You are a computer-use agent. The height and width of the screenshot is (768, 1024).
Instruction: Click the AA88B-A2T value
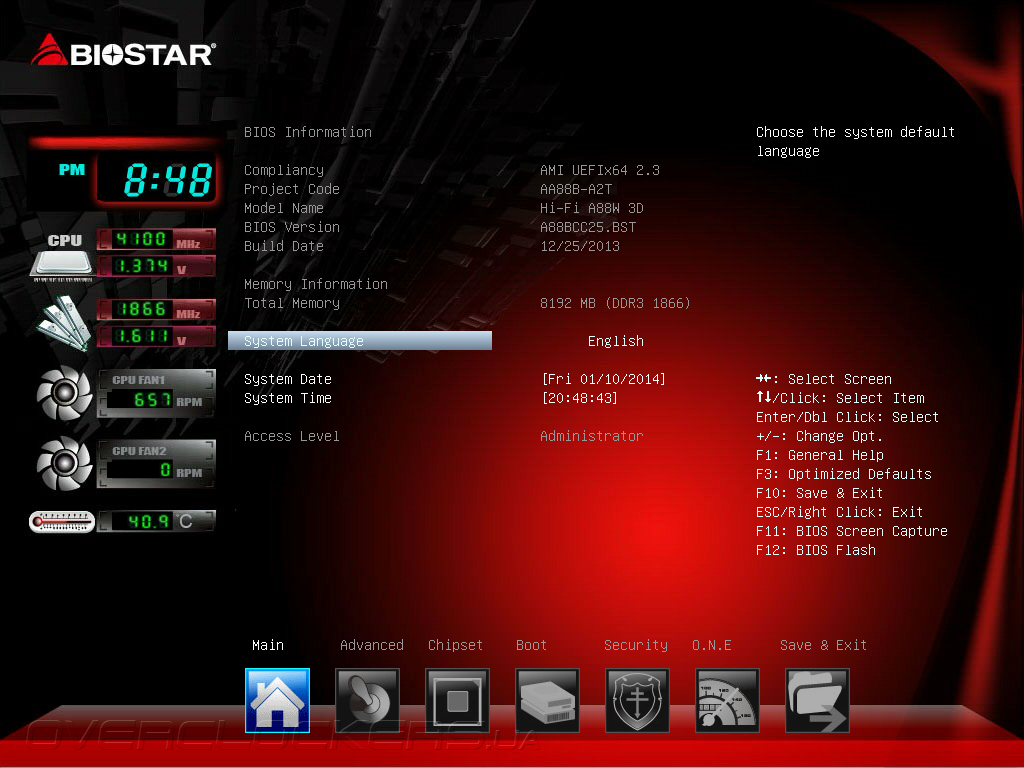(x=576, y=189)
